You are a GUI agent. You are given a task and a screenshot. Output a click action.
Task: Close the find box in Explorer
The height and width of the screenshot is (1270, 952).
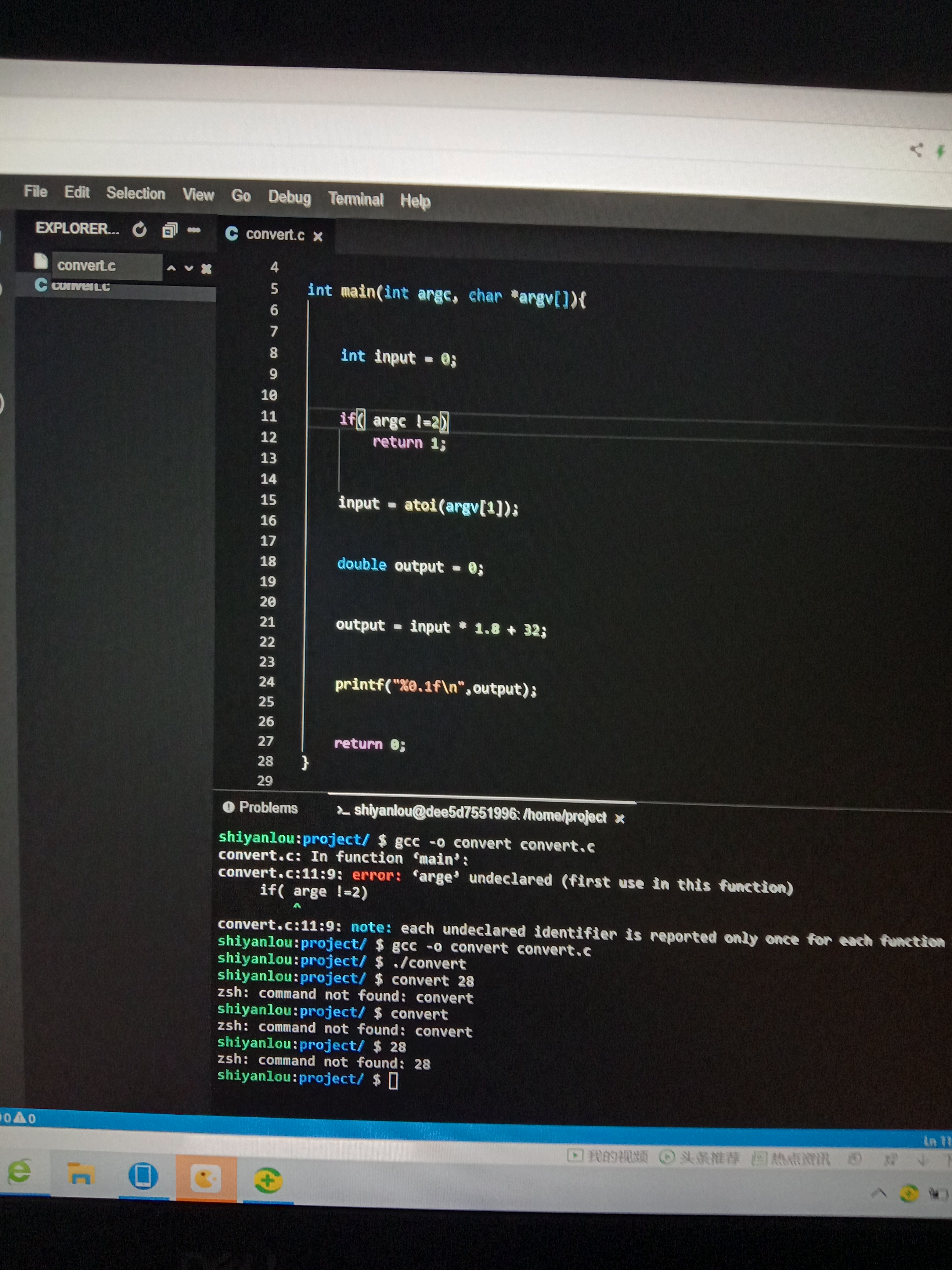pos(207,269)
